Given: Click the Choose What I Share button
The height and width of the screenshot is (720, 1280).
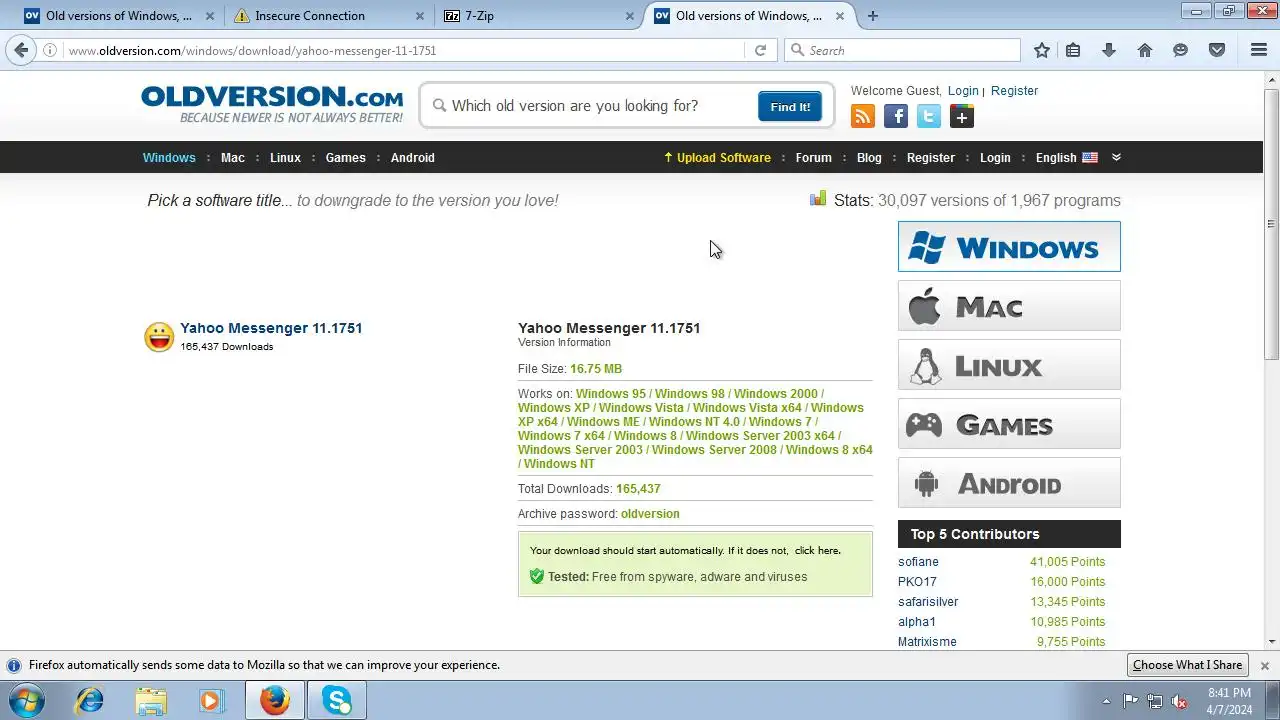Looking at the screenshot, I should [1188, 665].
